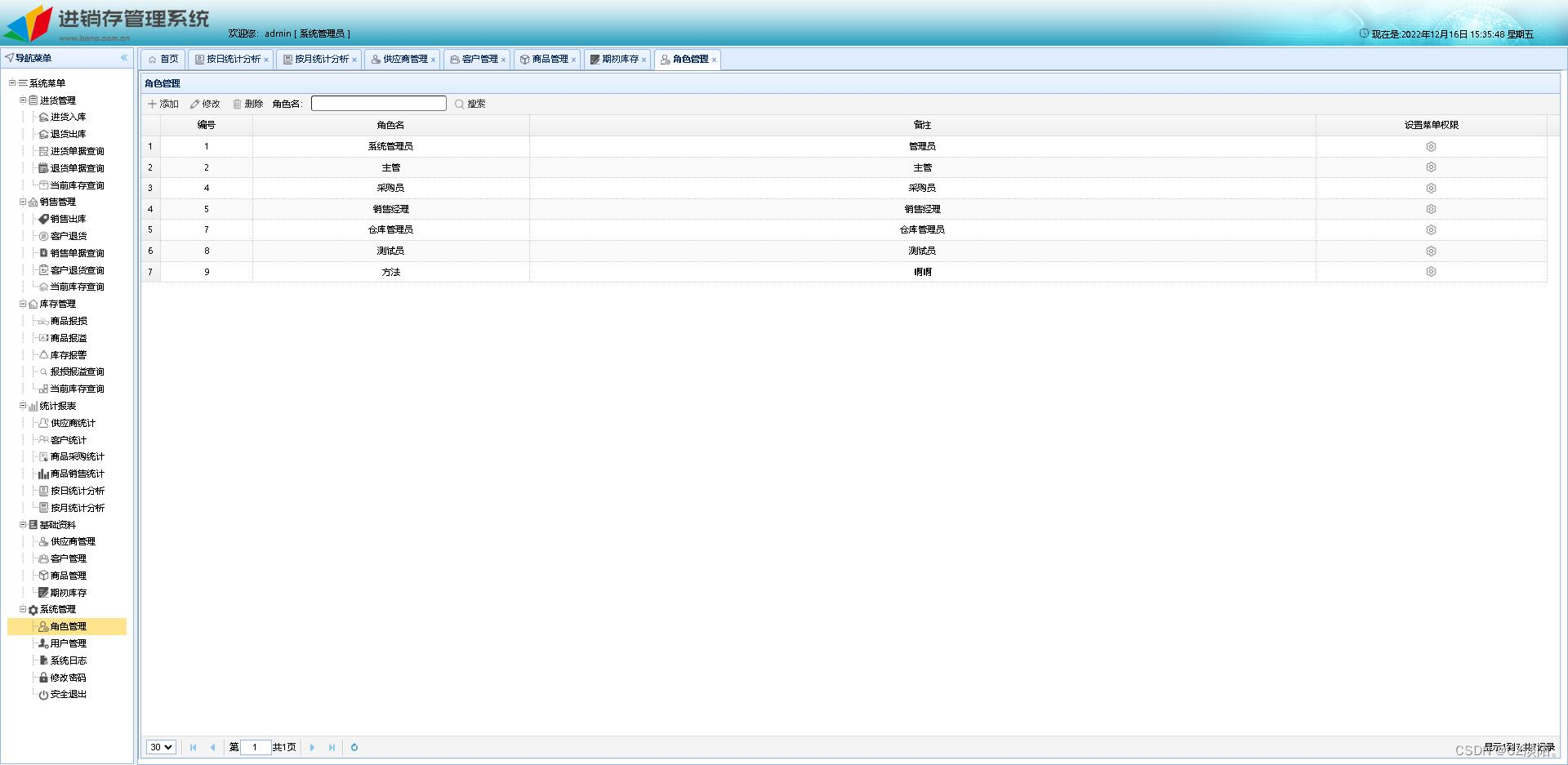The width and height of the screenshot is (1568, 765).
Task: Open 进货单据查询 in the sidebar
Action: click(x=77, y=151)
